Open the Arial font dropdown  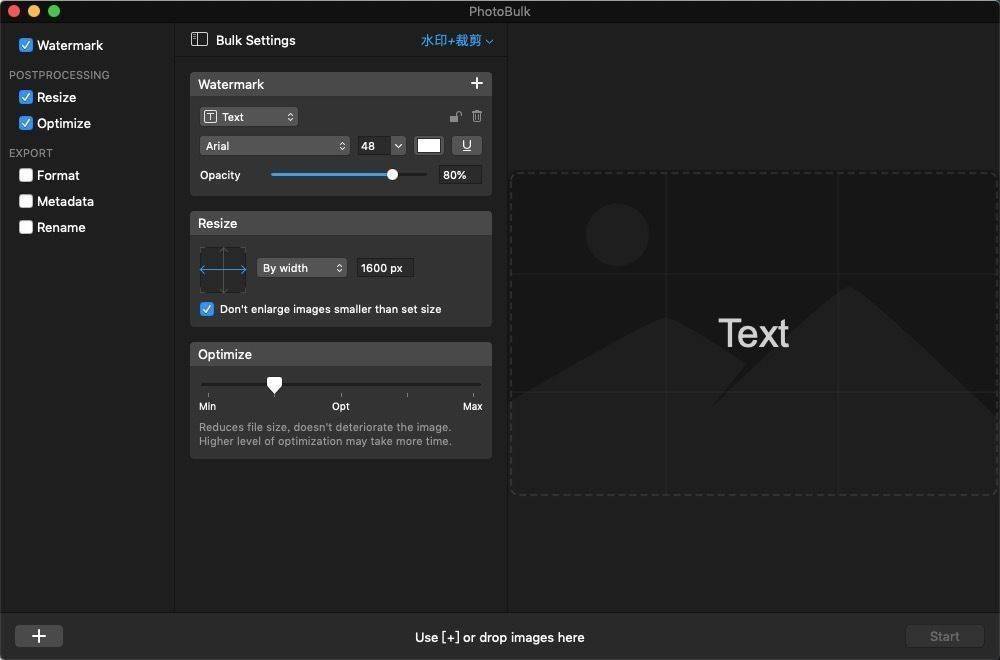[x=274, y=146]
